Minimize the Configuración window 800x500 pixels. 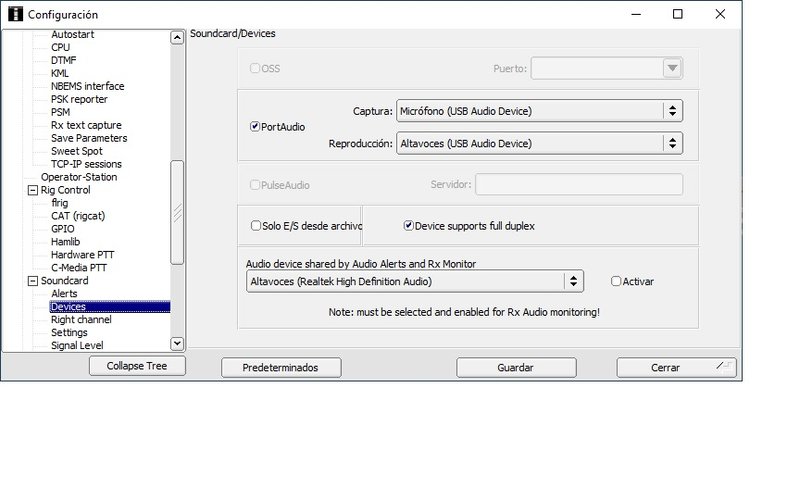click(636, 14)
